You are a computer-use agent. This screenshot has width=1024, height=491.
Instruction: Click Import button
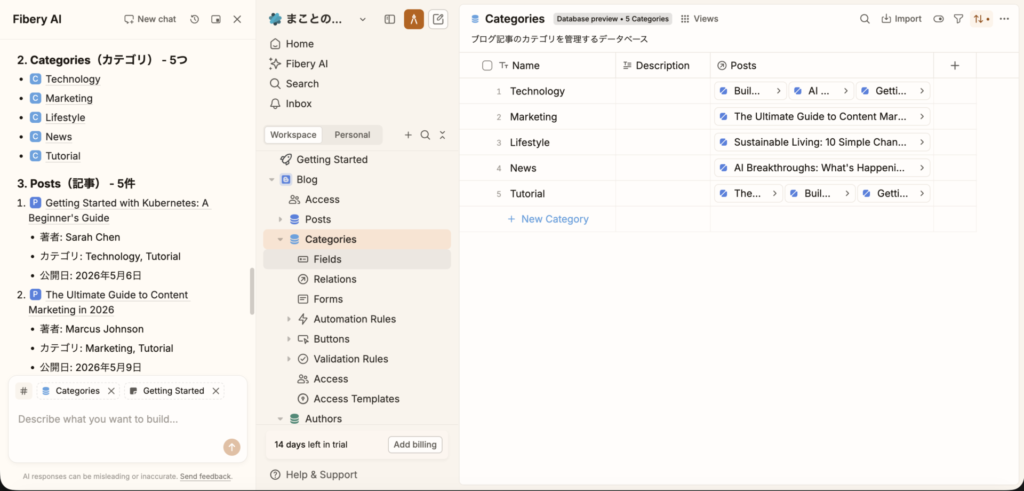[x=901, y=19]
